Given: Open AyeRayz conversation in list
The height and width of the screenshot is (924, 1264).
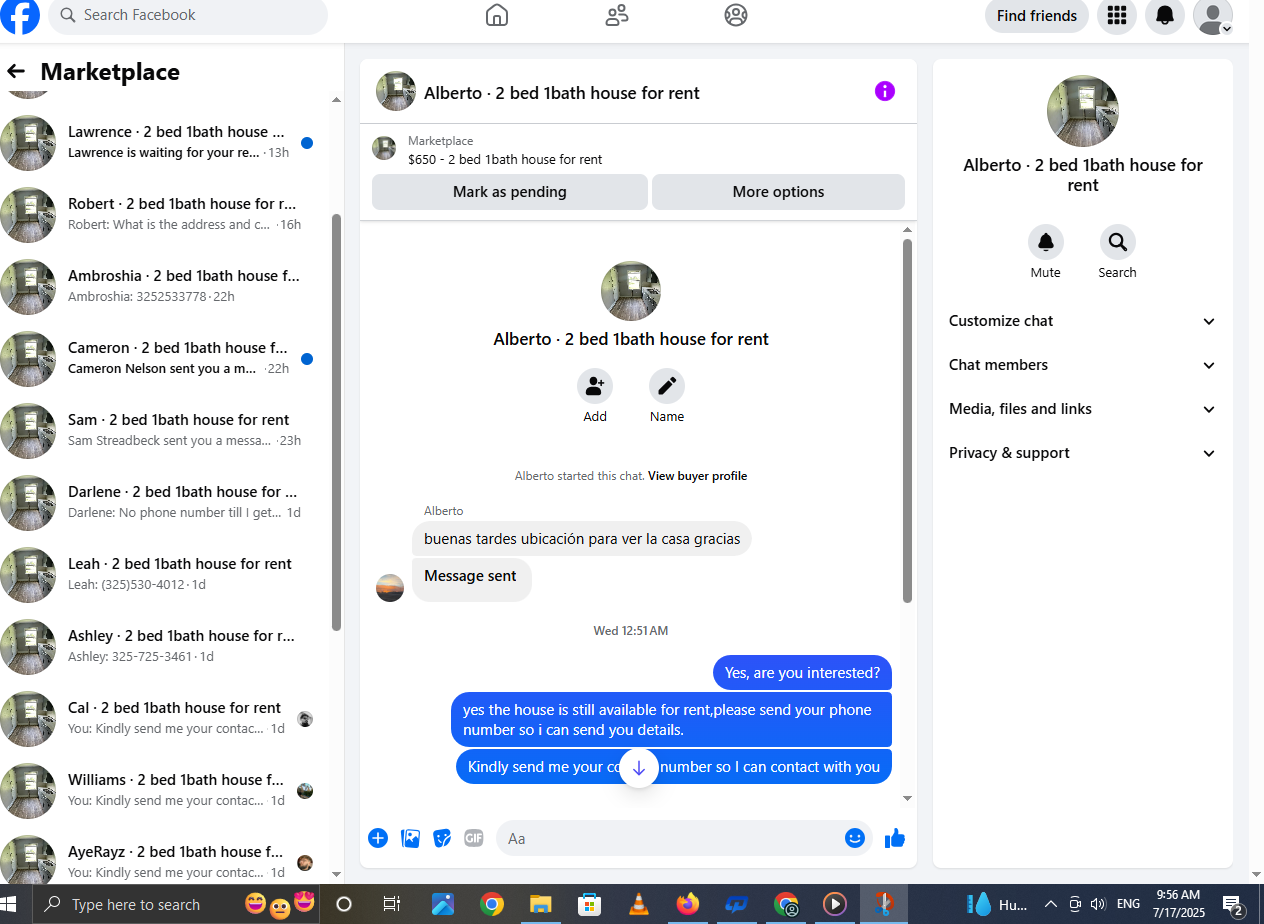Looking at the screenshot, I should pos(165,860).
